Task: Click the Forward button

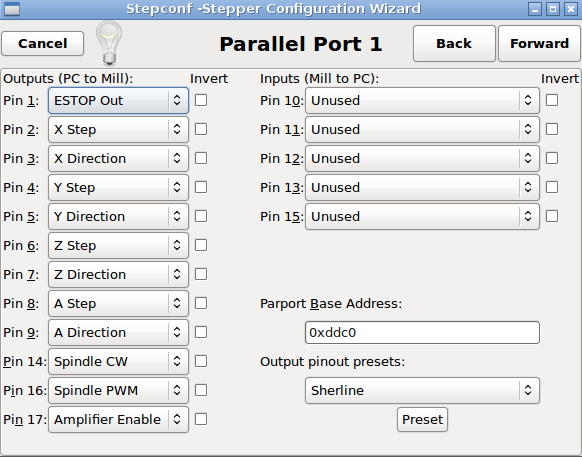Action: pos(539,43)
